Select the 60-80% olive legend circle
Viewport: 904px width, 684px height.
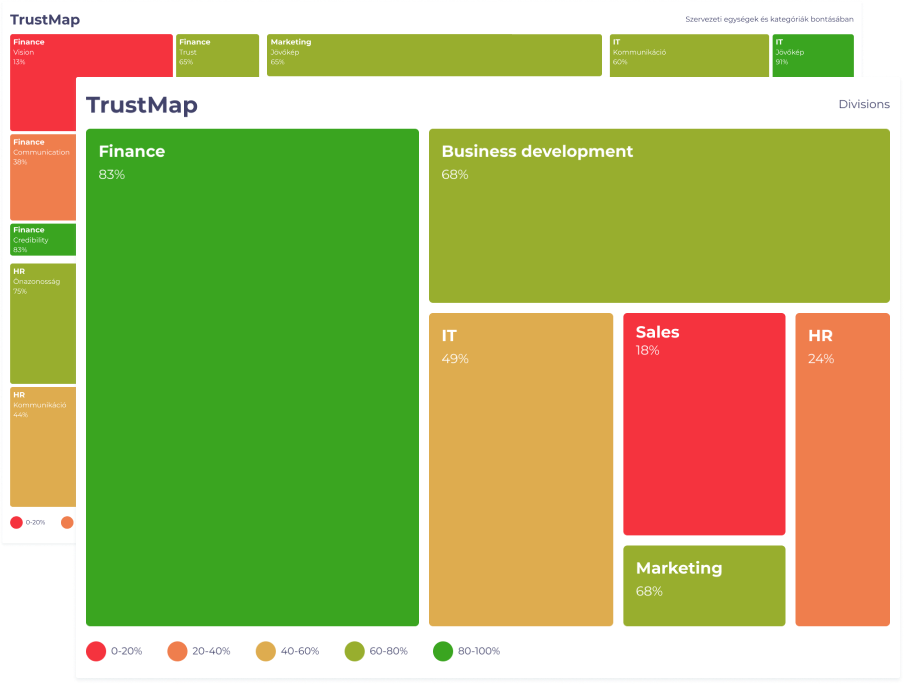point(355,651)
